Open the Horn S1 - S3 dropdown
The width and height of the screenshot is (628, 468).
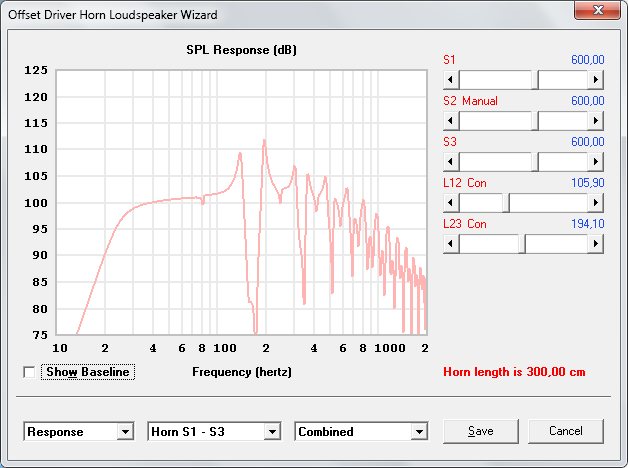pyautogui.click(x=272, y=432)
